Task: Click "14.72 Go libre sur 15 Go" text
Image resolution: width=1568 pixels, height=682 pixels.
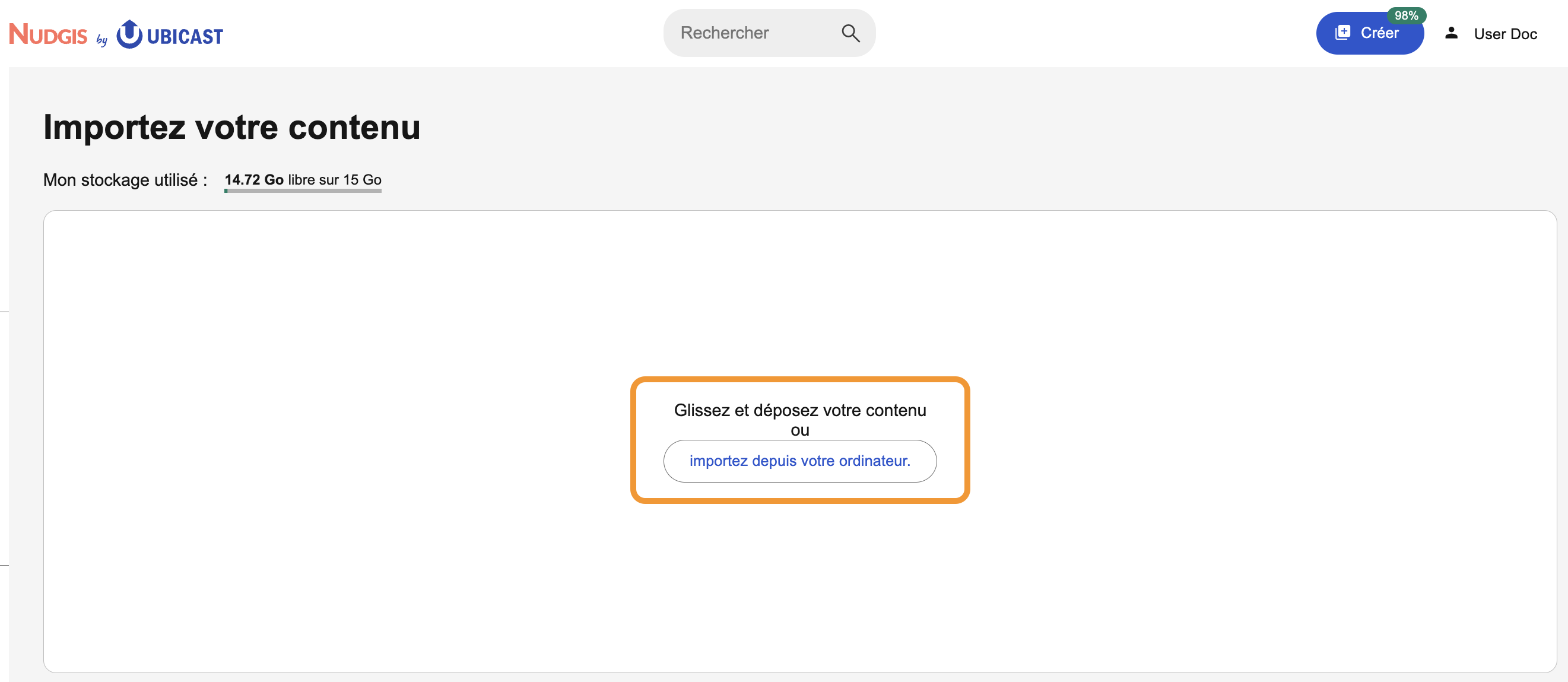Action: tap(303, 180)
